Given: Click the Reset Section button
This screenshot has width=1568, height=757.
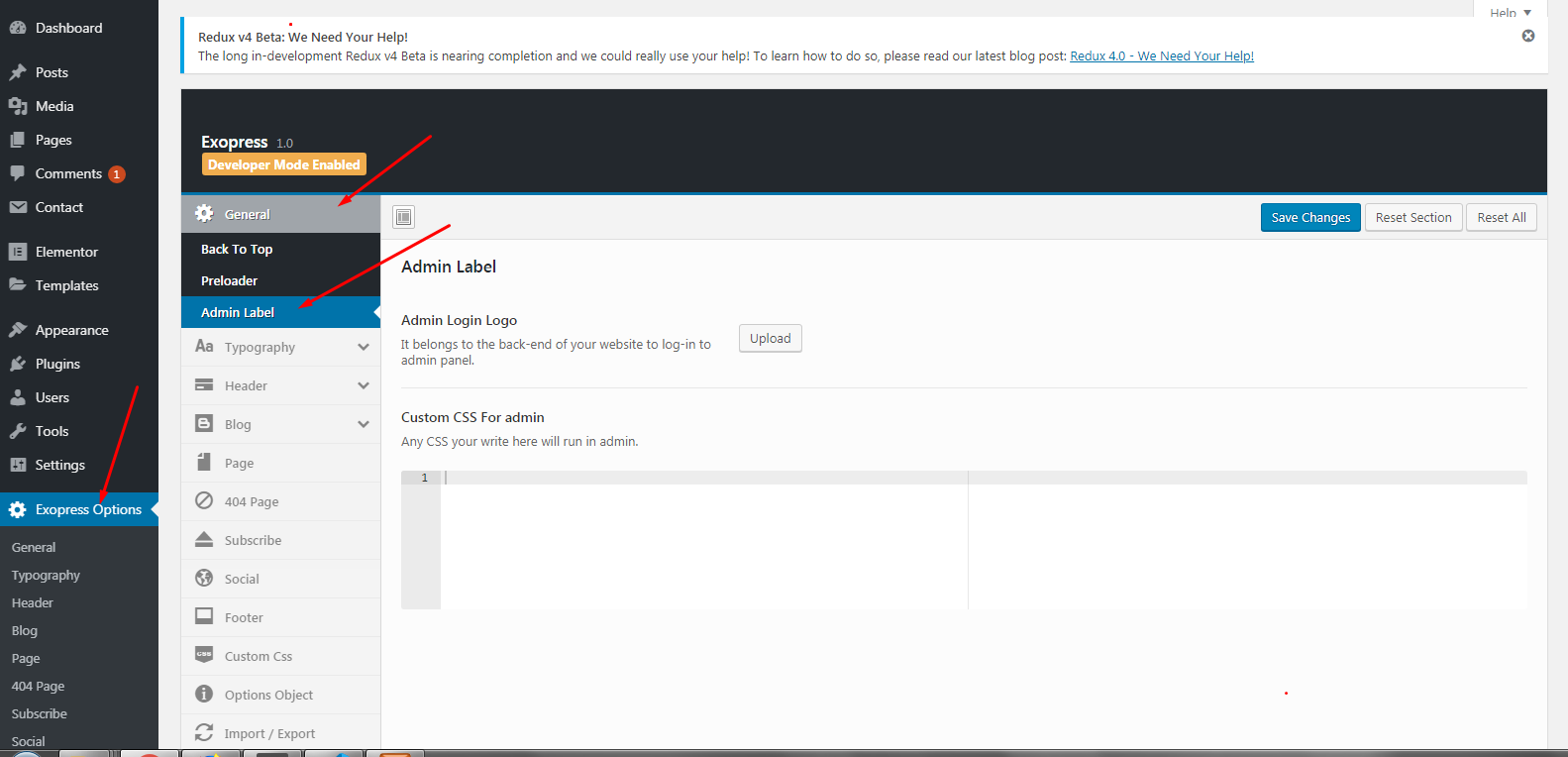Looking at the screenshot, I should coord(1413,217).
